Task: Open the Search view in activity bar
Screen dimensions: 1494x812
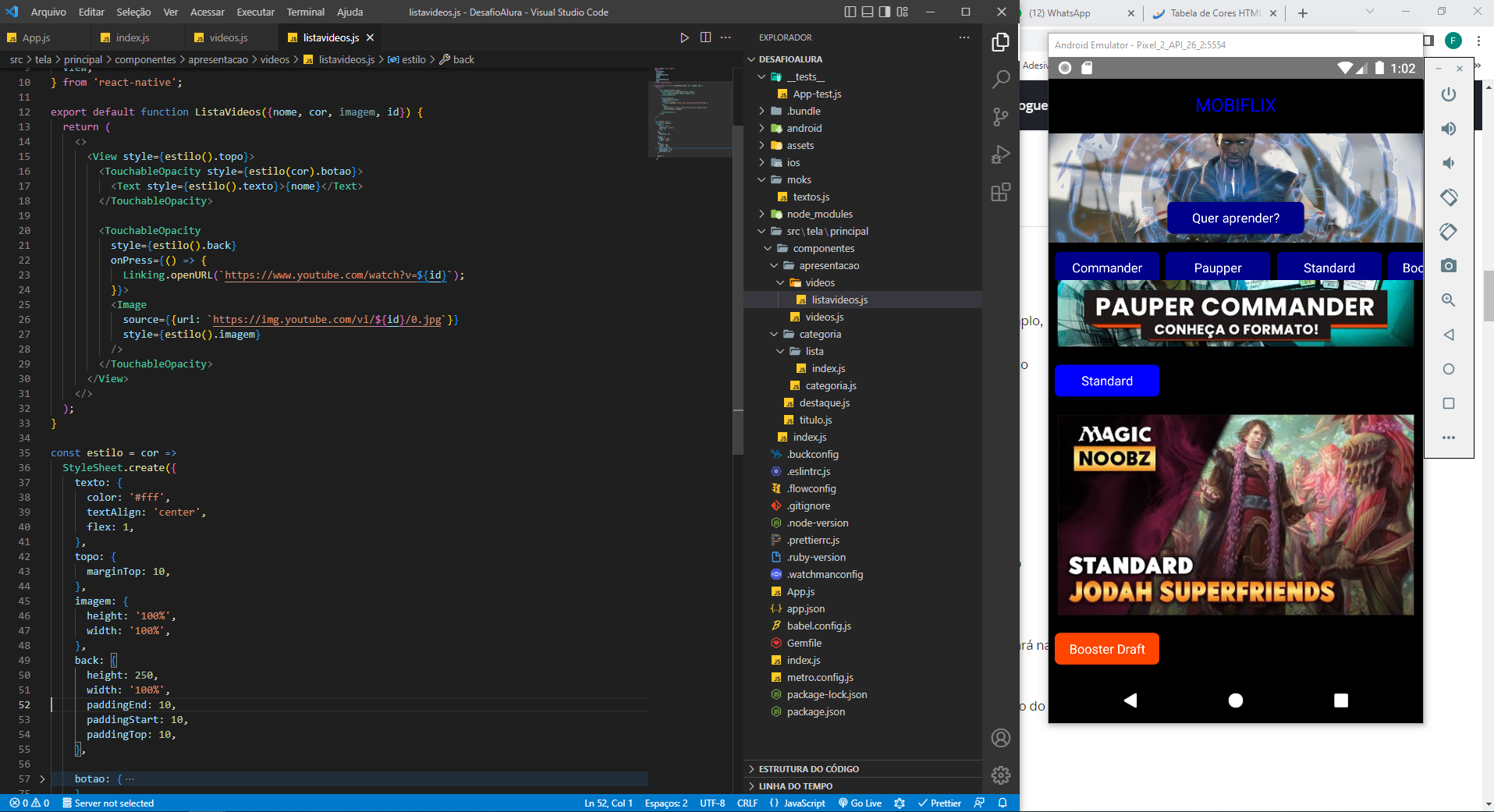Action: [1001, 80]
